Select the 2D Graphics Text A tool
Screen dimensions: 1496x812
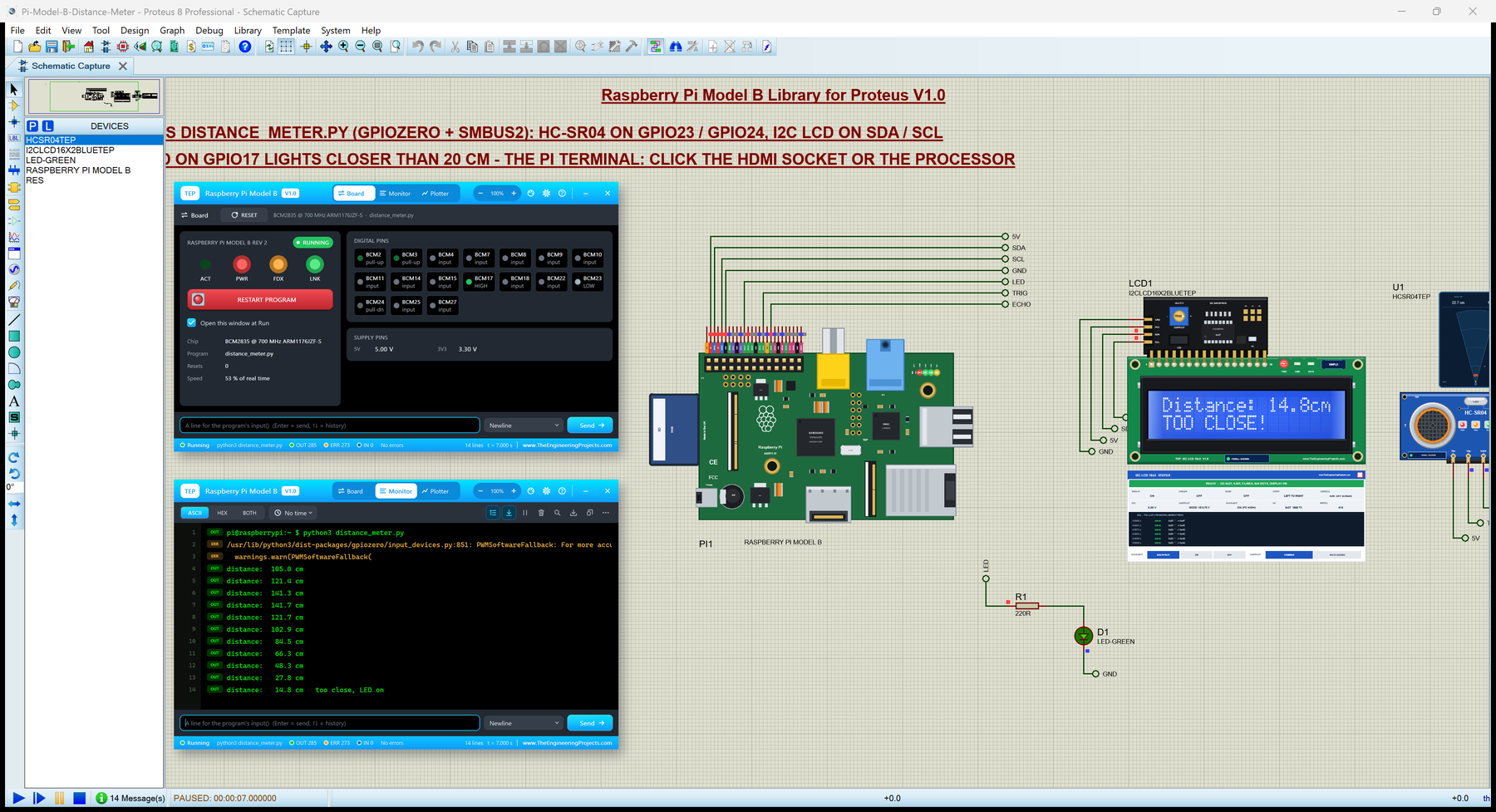click(x=14, y=401)
